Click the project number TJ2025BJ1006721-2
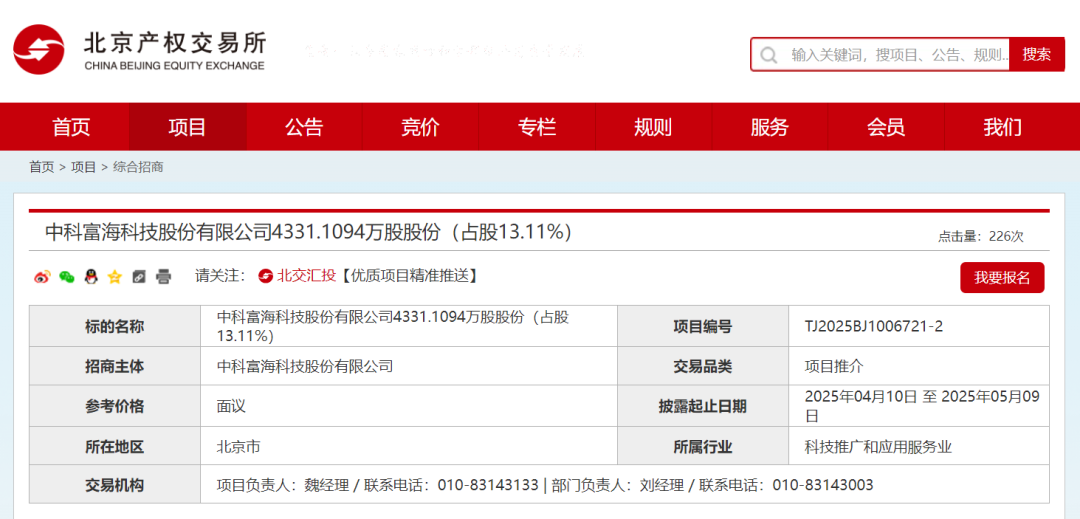The height and width of the screenshot is (519, 1080). [873, 326]
